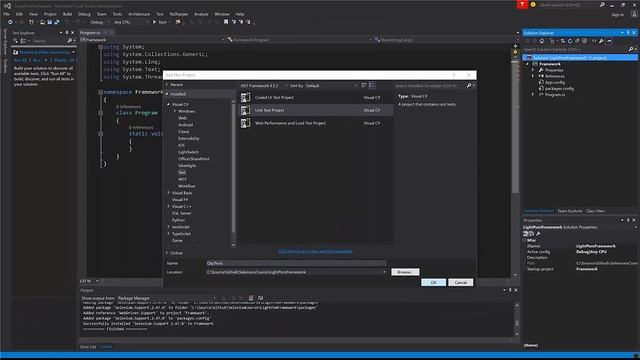Viewport: 640px width, 360px height.
Task: Expand the References node in Solution Explorer
Action: (533, 76)
